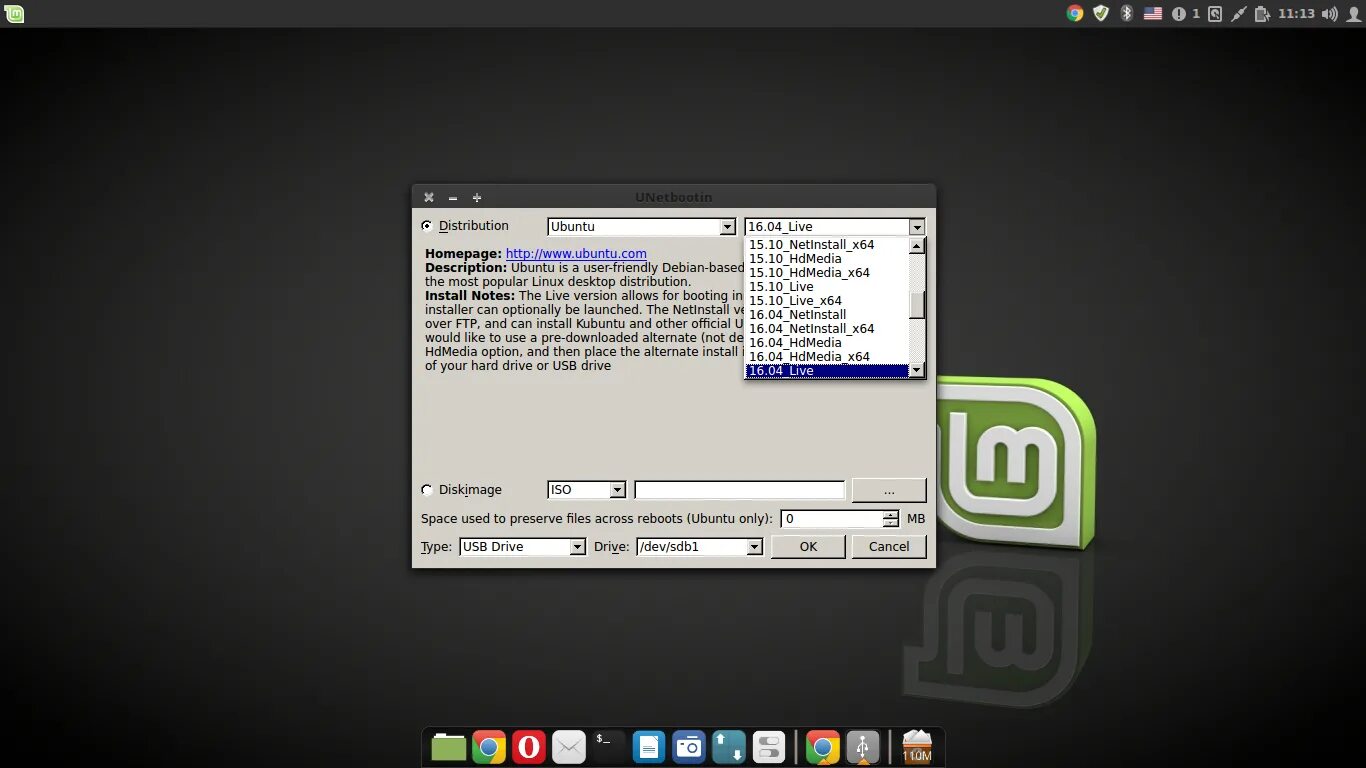Choose 16.04_HdMedia_x64 from the version list

click(827, 357)
